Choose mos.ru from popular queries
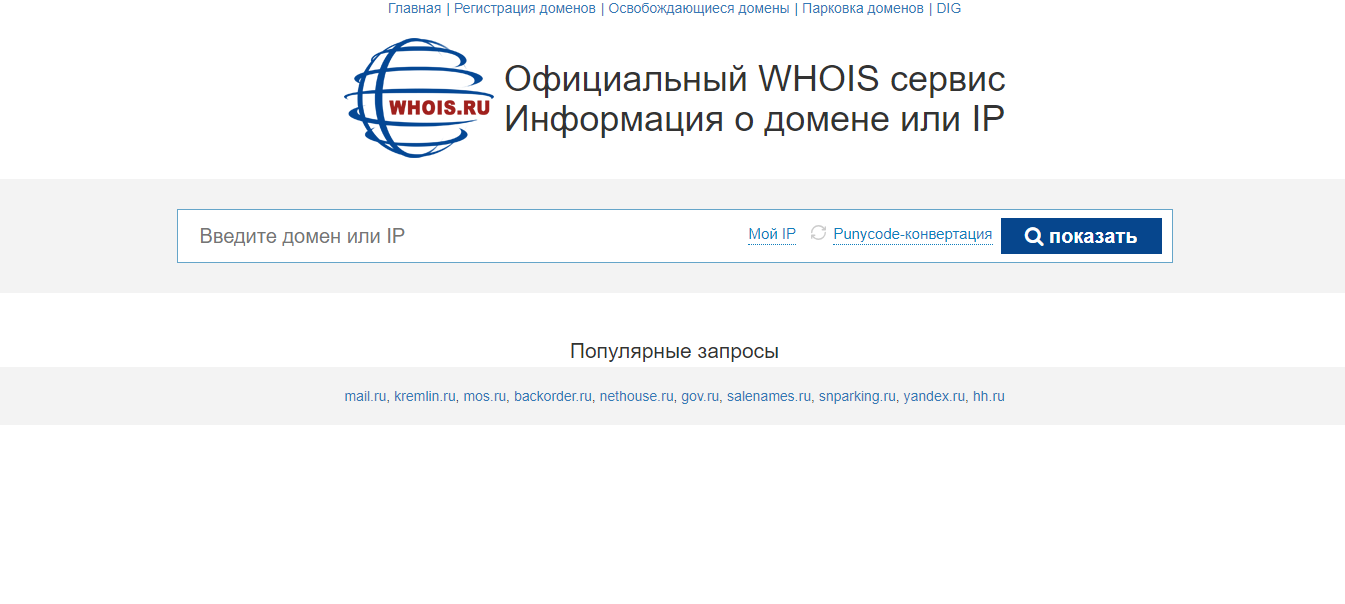This screenshot has width=1345, height=604. (x=485, y=396)
